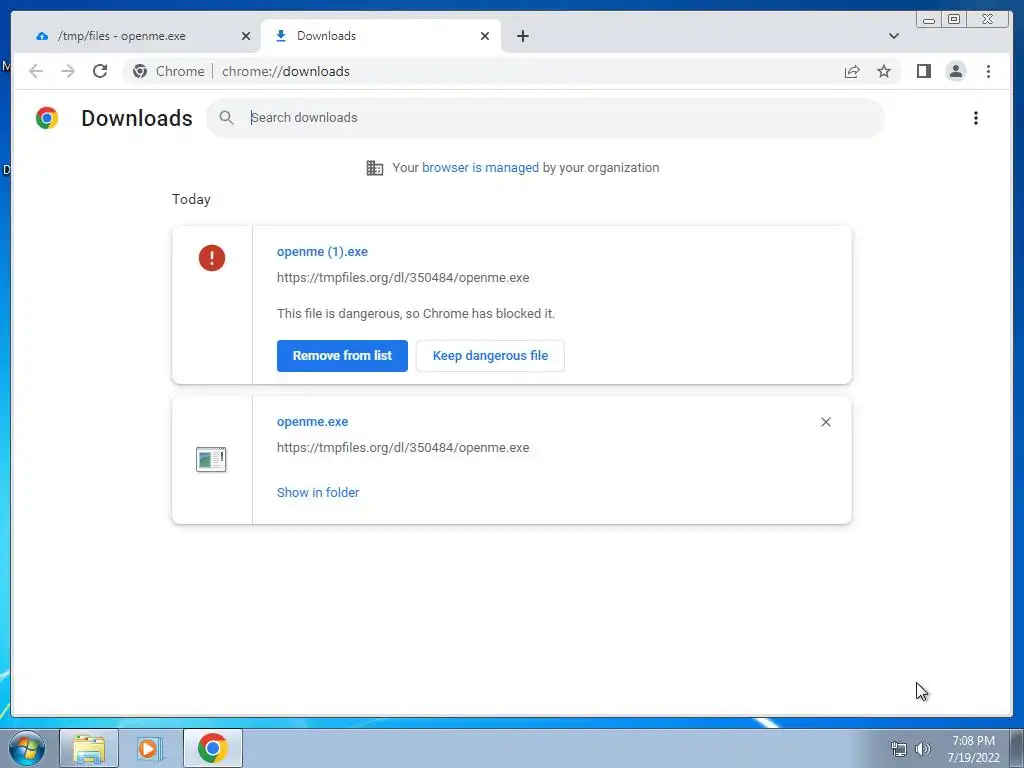Share this page via the share icon
The height and width of the screenshot is (768, 1024).
coord(852,71)
